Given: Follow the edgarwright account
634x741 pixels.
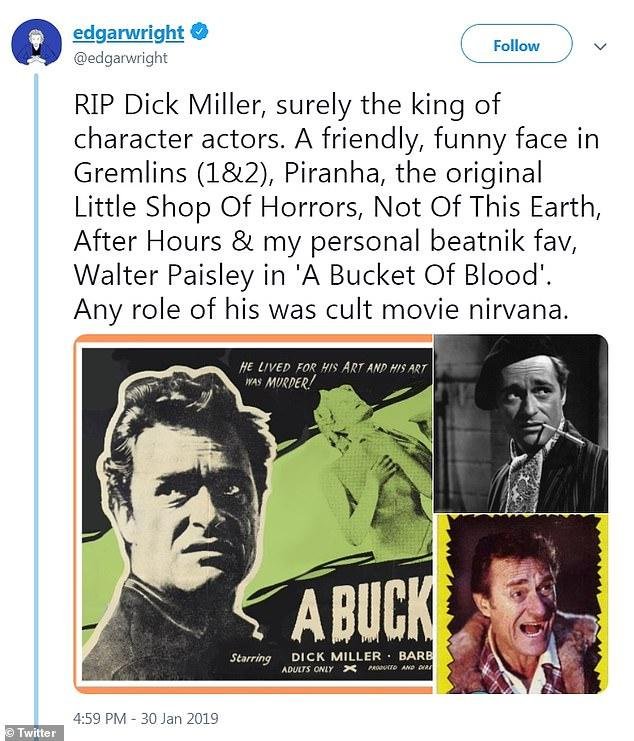Looking at the screenshot, I should 516,44.
